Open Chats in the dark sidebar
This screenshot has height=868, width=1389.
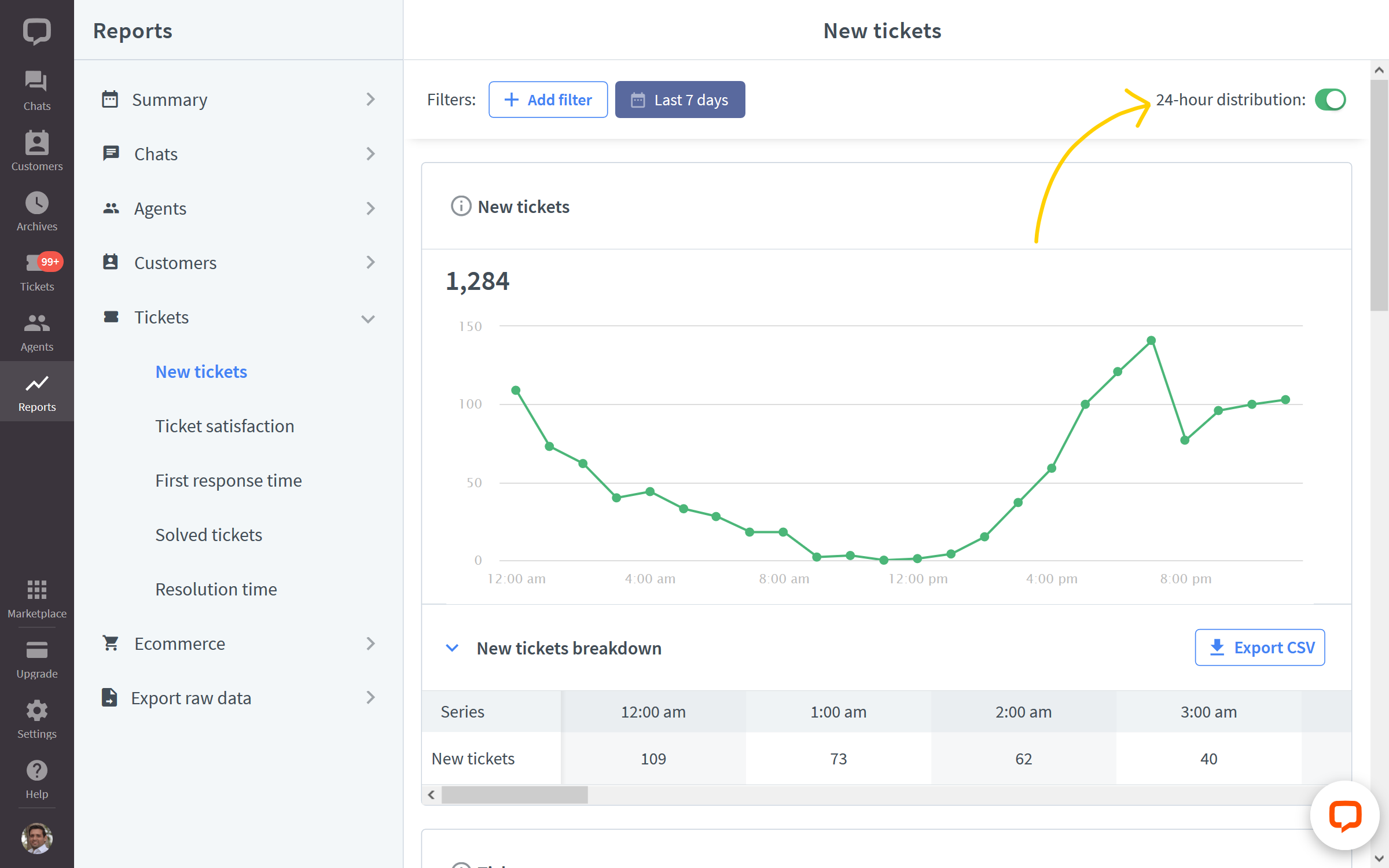coord(36,90)
